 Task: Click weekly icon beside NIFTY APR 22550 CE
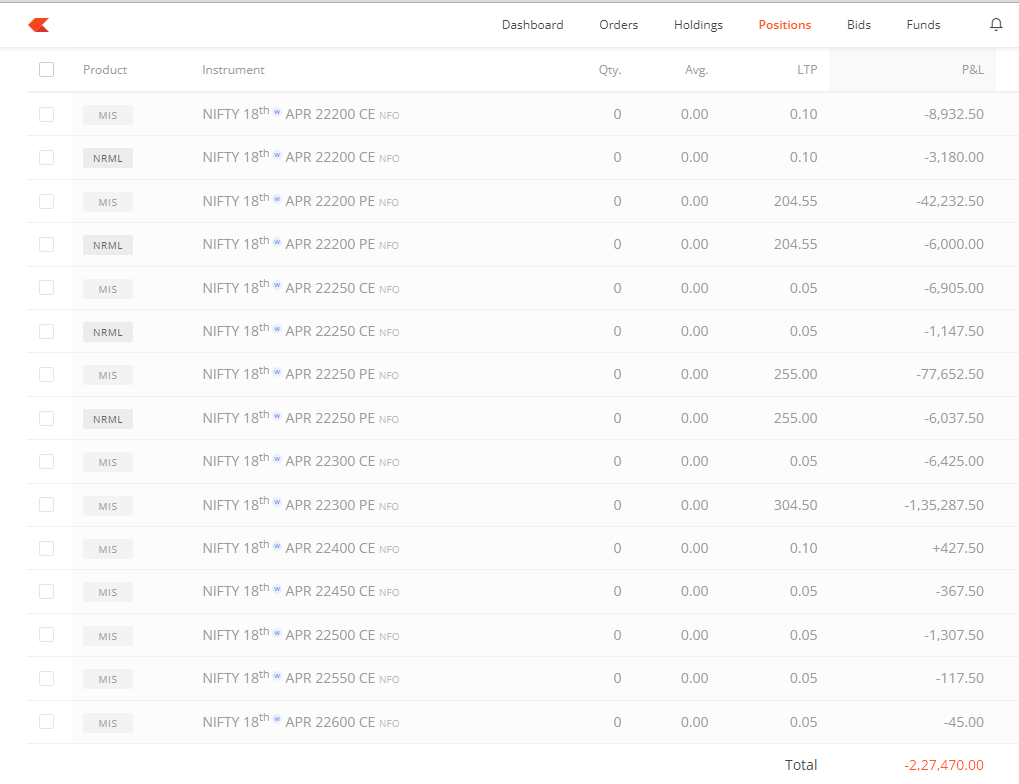point(277,676)
